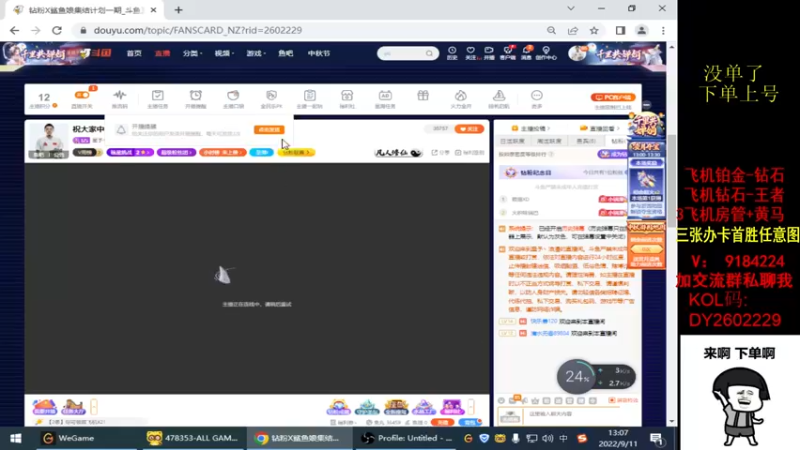Open a new Chrome tab
The height and width of the screenshot is (450, 800).
[179, 10]
